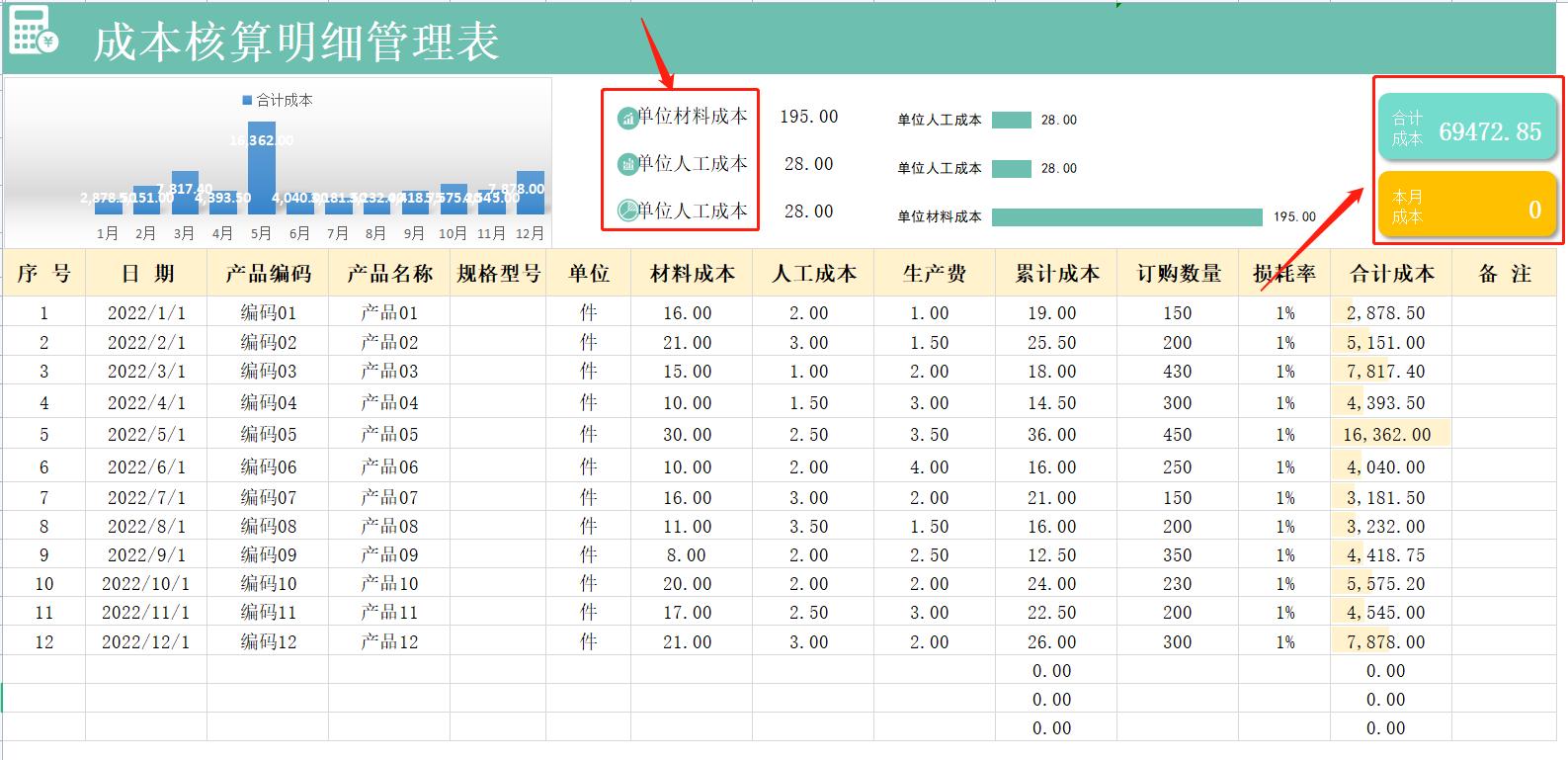The image size is (1568, 760).
Task: Select the 3月 bar in the column chart
Action: click(185, 193)
